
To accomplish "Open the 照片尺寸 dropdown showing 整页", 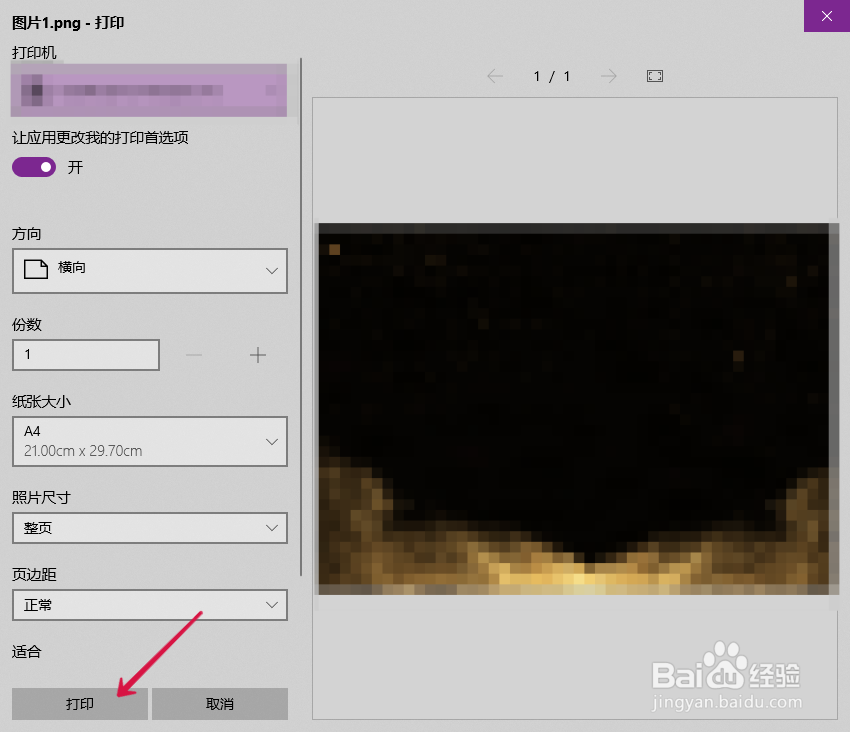I will click(150, 528).
